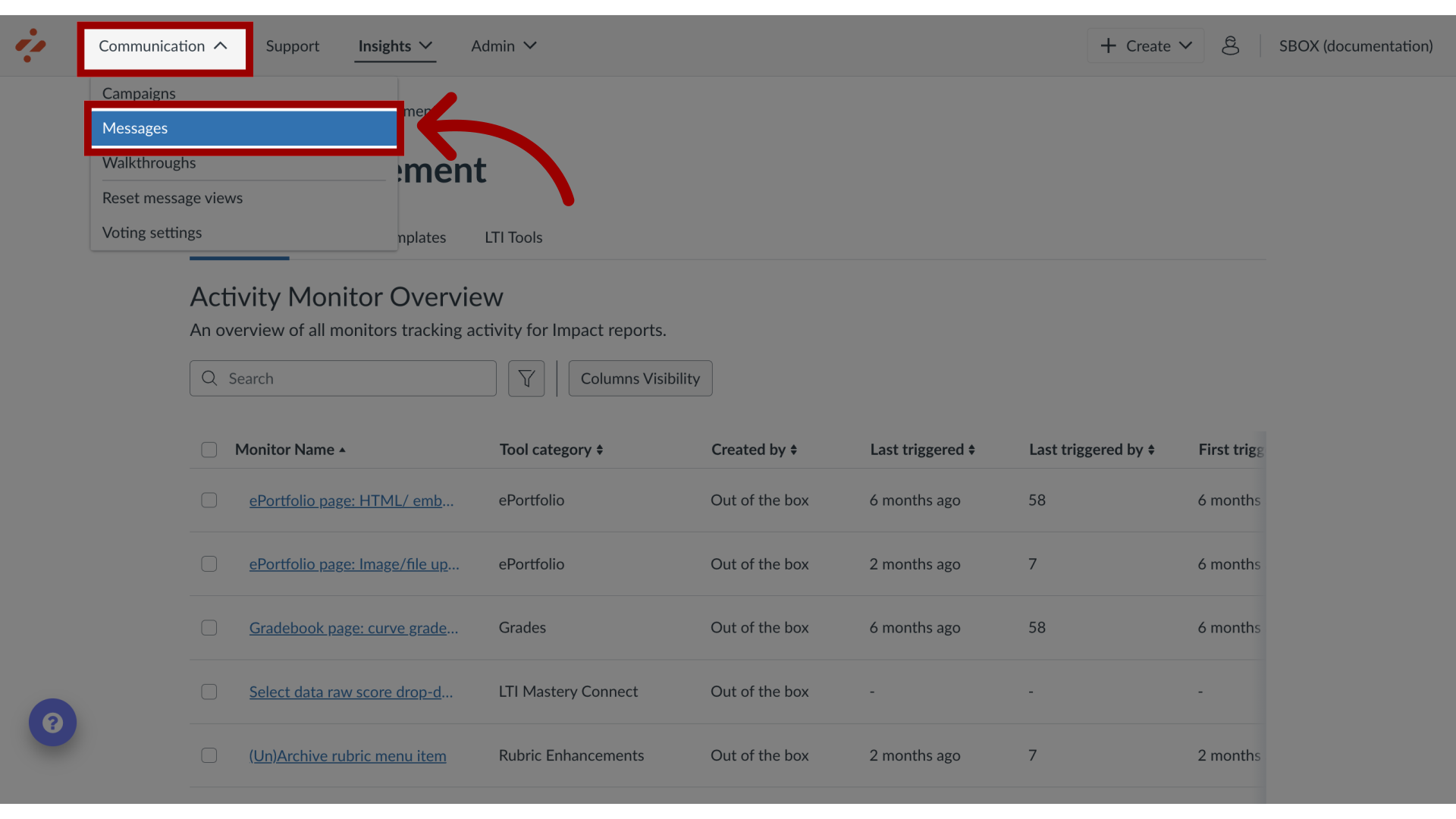Click the search magnifier icon
The width and height of the screenshot is (1456, 819).
209,378
